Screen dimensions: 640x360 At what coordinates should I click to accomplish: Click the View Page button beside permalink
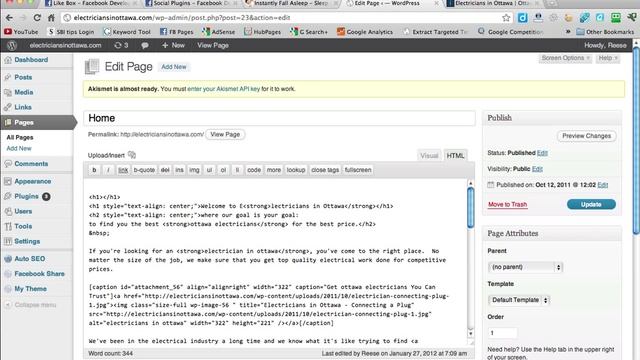pos(225,134)
